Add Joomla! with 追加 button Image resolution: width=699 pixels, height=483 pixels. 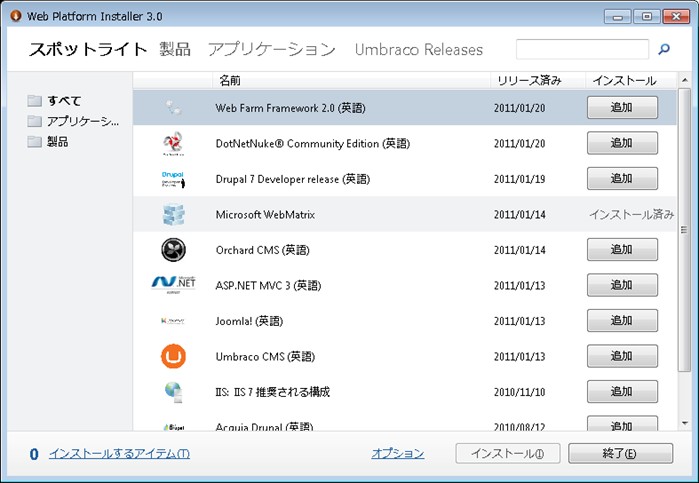[x=622, y=321]
